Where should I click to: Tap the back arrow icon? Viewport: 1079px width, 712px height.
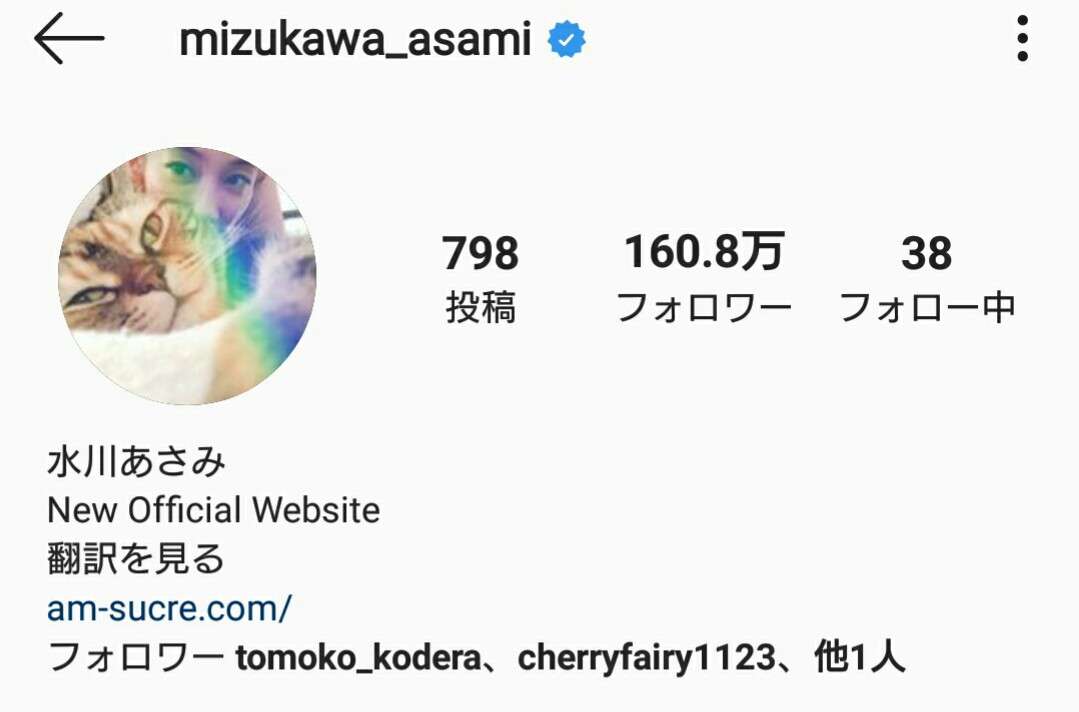(69, 39)
